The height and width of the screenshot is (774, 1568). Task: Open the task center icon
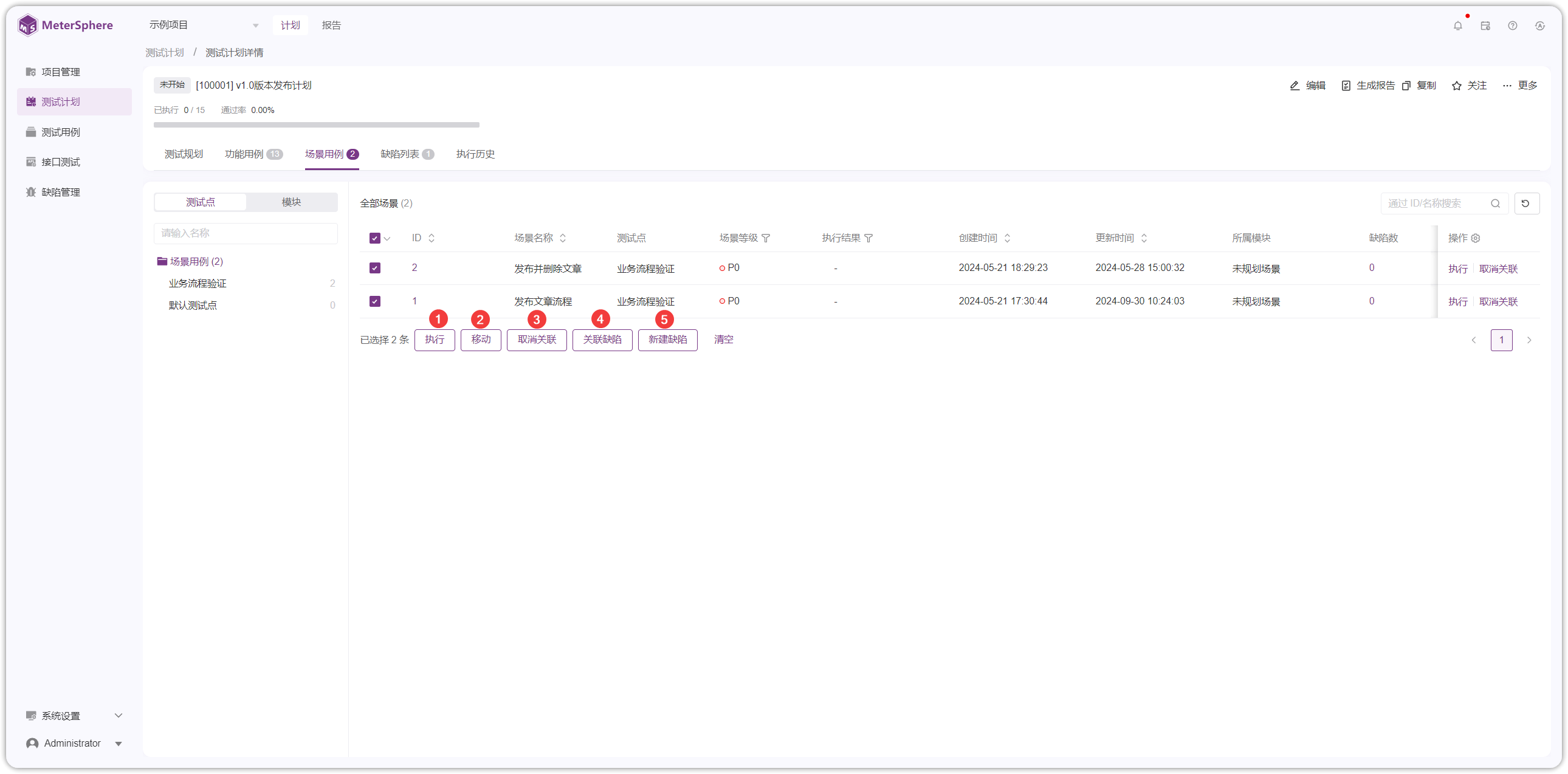(1485, 26)
